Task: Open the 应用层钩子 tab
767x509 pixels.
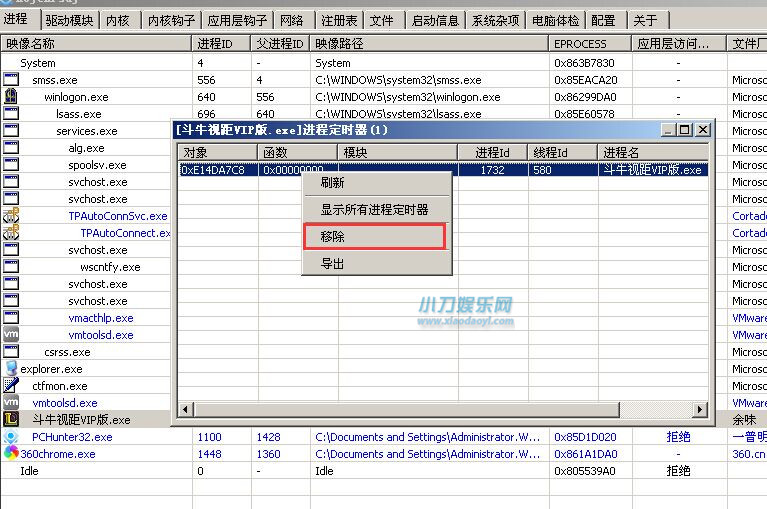Action: tap(237, 21)
